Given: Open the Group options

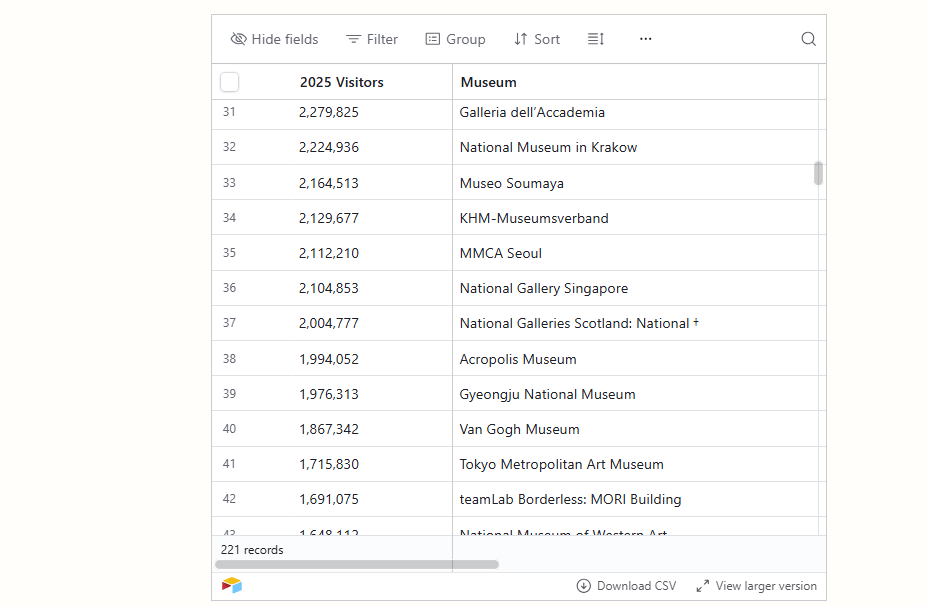Looking at the screenshot, I should [455, 39].
